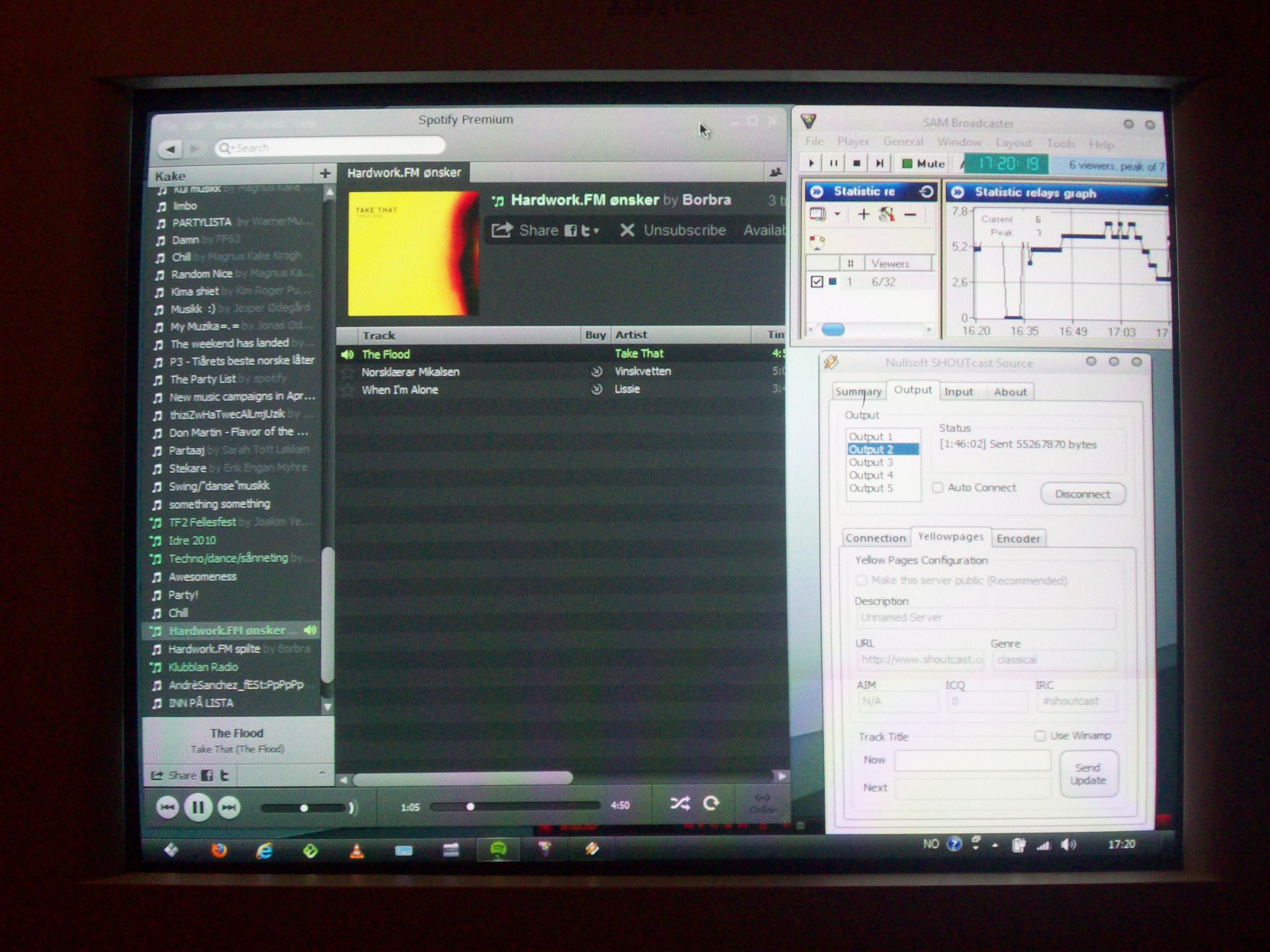Switch to Input tab in SHOUTcast Source

958,392
